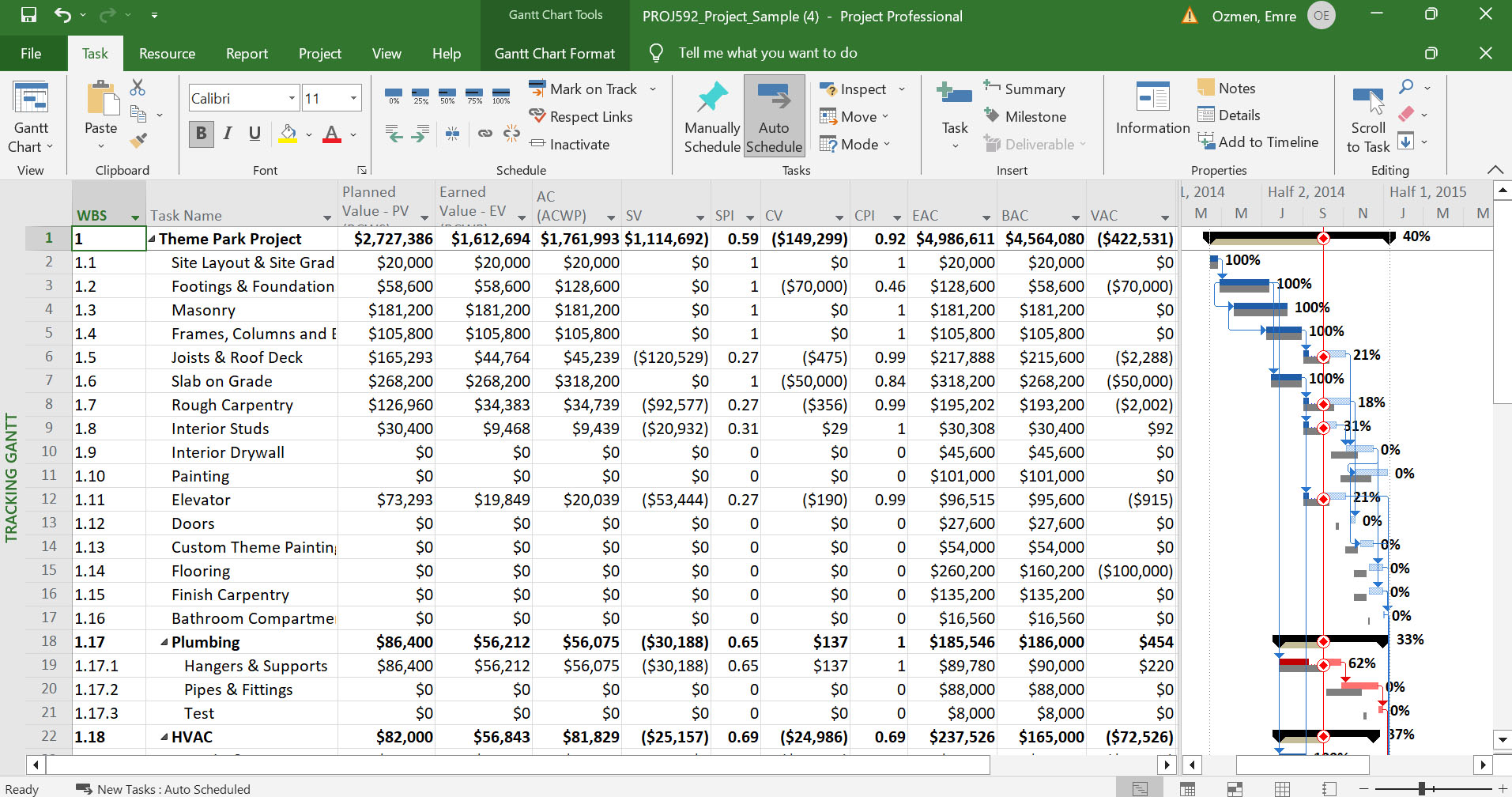The height and width of the screenshot is (797, 1512).
Task: Toggle Bold formatting
Action: pos(201,134)
